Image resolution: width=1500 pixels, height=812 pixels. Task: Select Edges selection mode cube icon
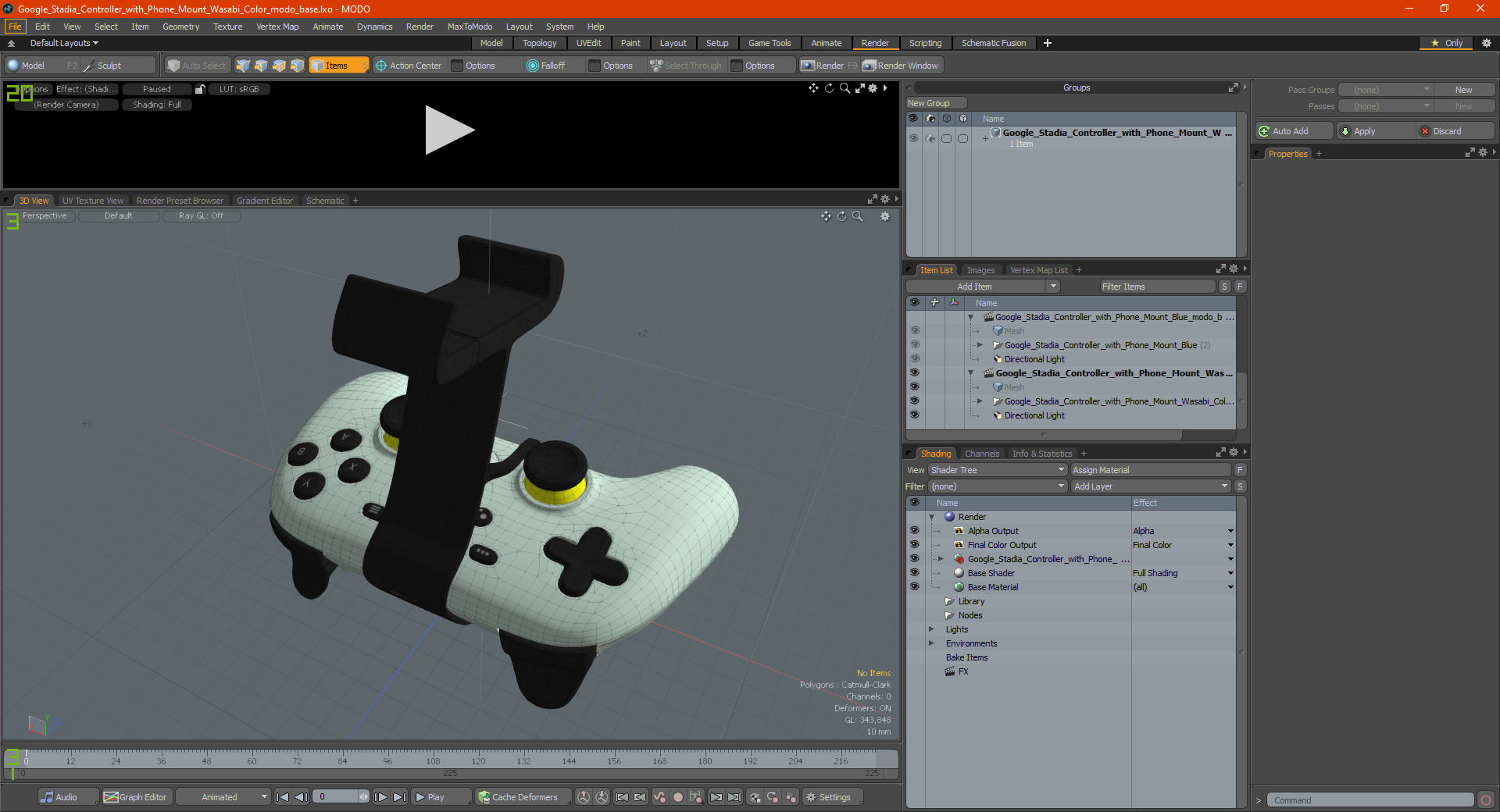tap(261, 66)
